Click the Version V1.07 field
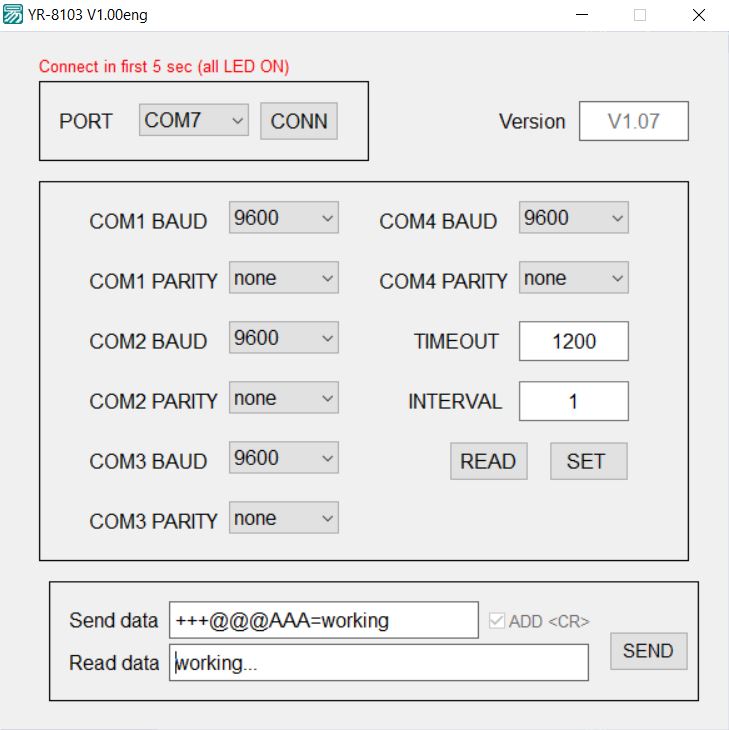 pyautogui.click(x=633, y=121)
